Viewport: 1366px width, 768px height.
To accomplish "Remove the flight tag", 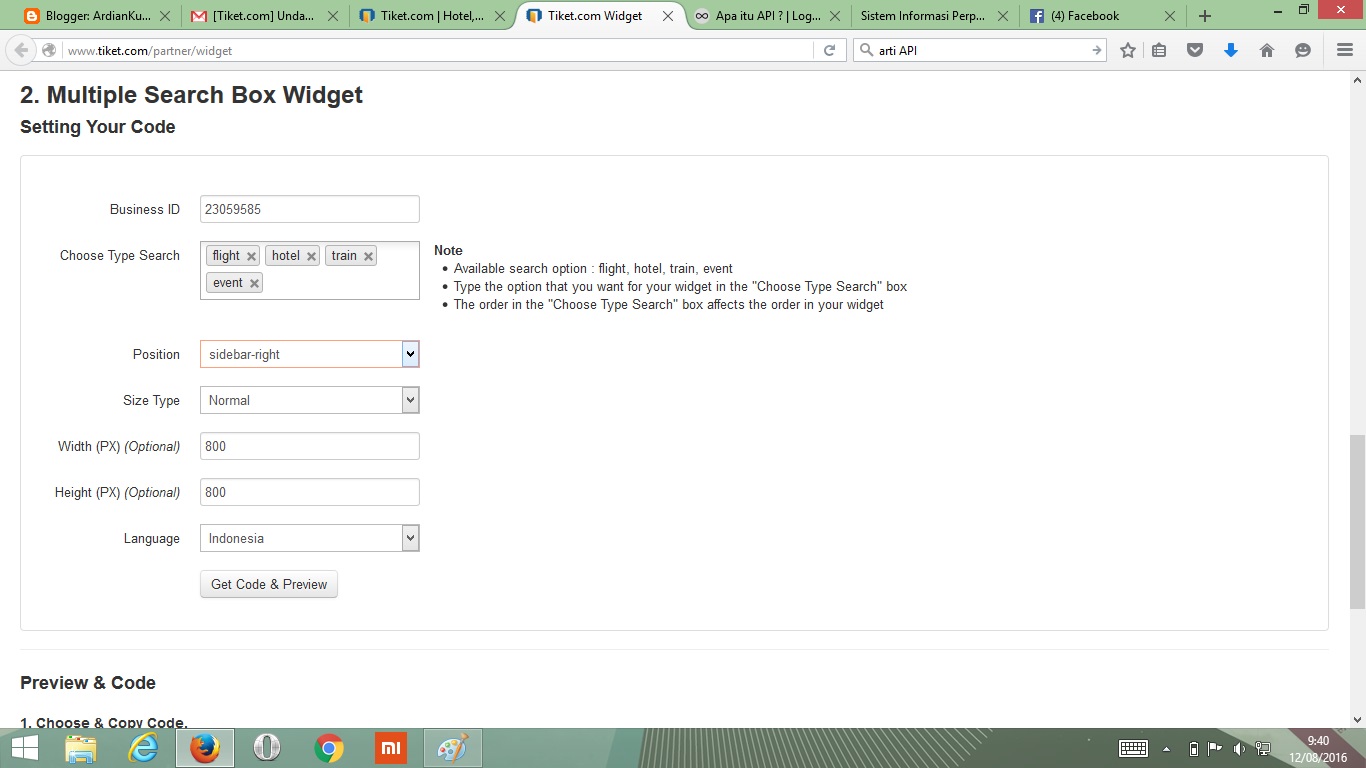I will [251, 256].
